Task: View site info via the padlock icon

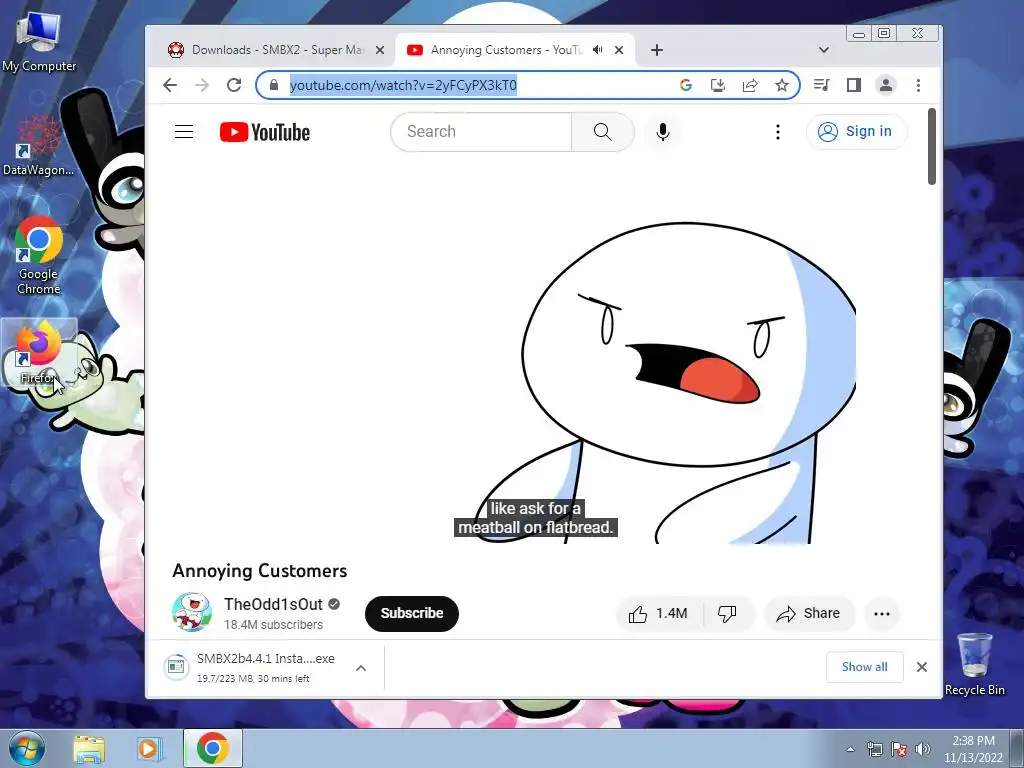Action: tap(274, 85)
